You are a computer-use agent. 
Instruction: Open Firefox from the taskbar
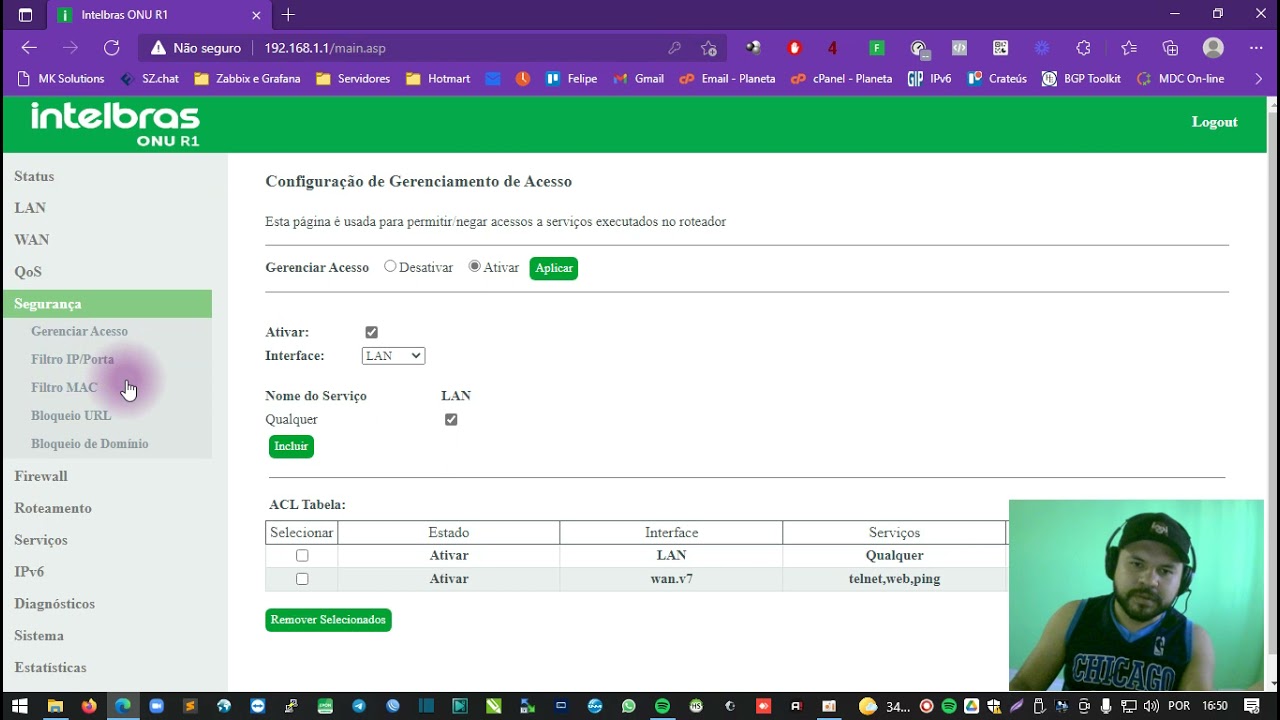pos(89,706)
